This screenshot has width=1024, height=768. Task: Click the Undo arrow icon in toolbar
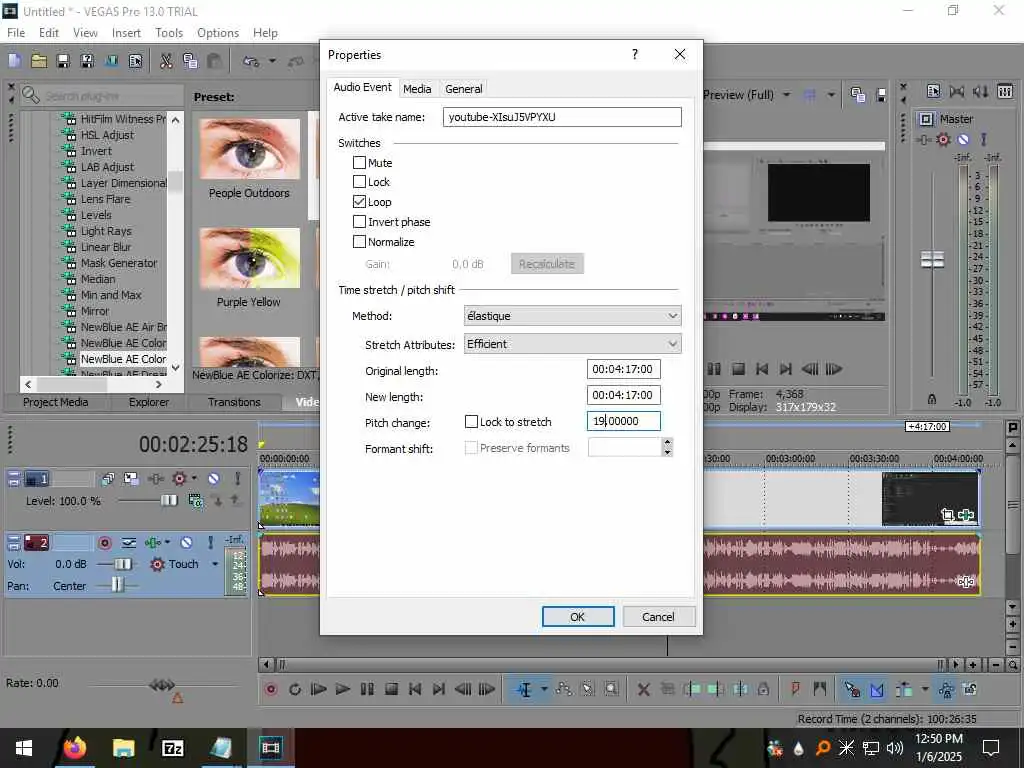(251, 61)
